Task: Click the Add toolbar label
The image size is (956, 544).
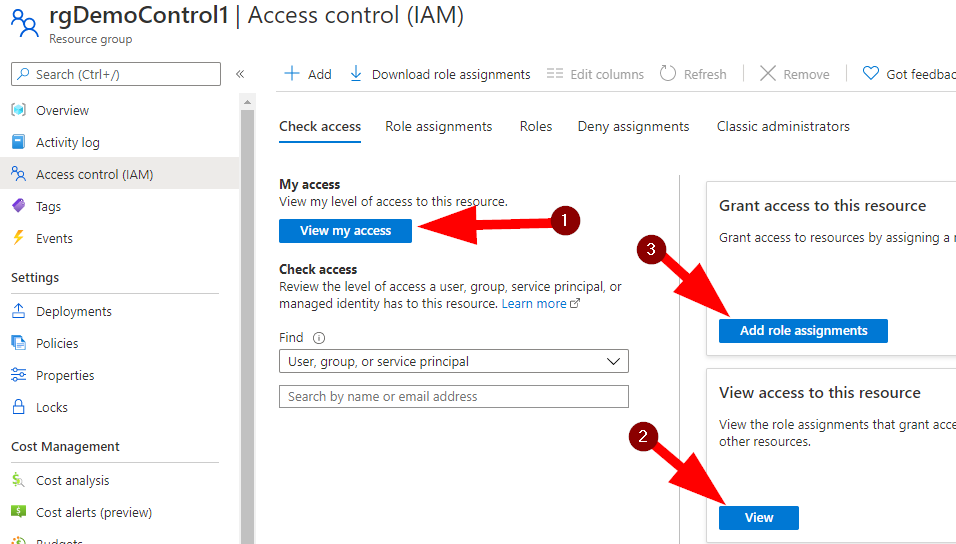Action: 319,74
